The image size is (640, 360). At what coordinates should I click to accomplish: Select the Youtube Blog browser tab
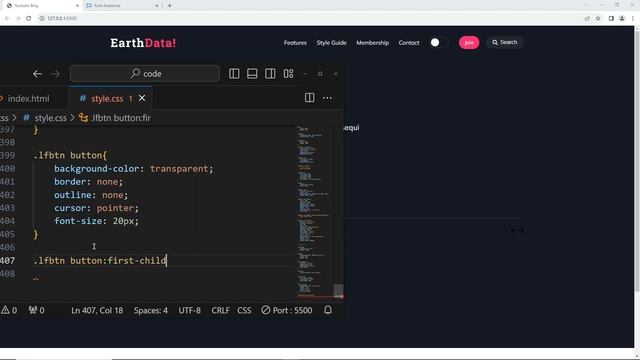coord(43,6)
